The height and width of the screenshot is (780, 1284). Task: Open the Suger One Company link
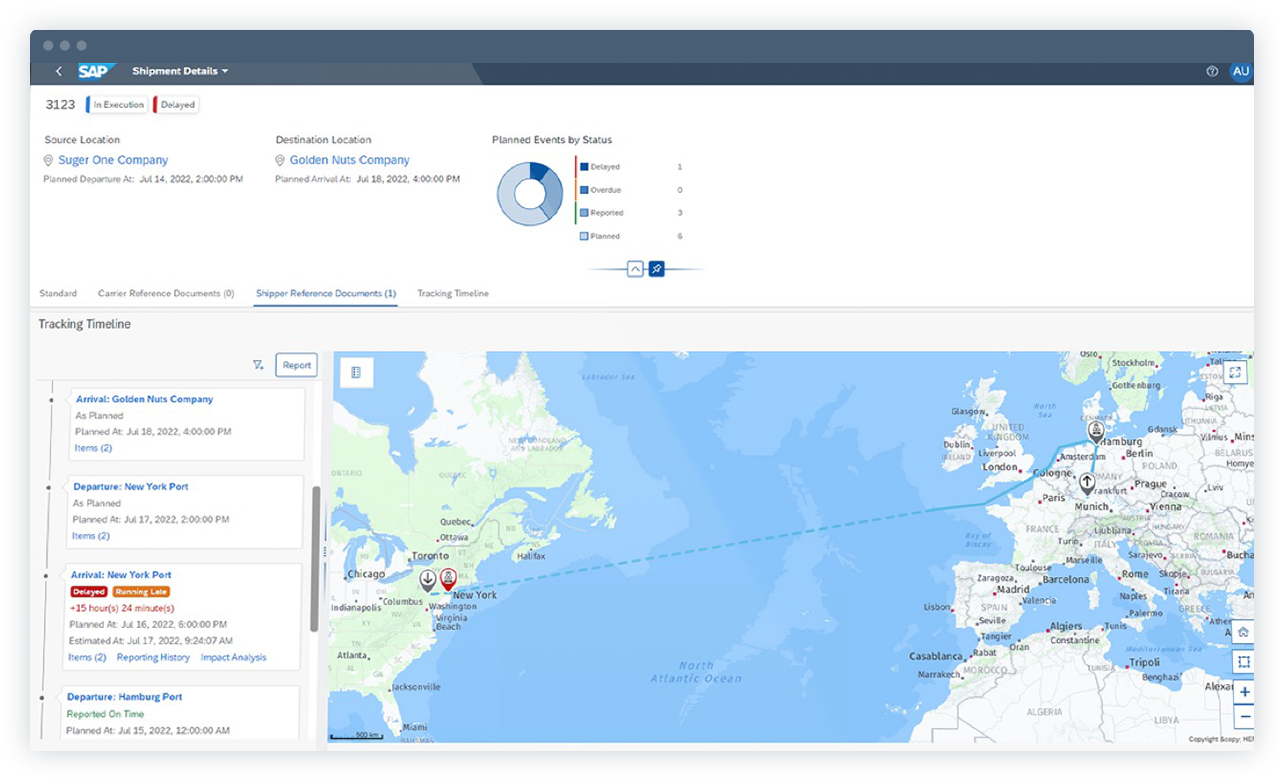click(112, 160)
